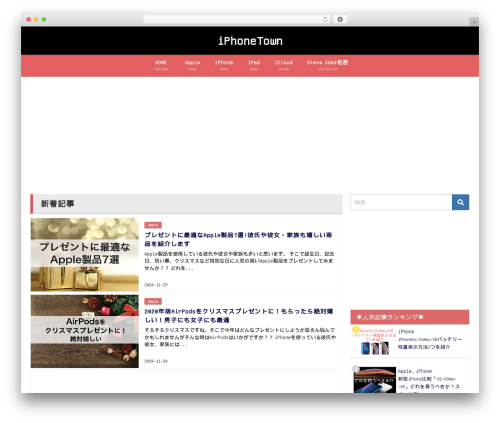Open the Apple製品7選 gift article thumbnail
500x423 pixels.
85,255
